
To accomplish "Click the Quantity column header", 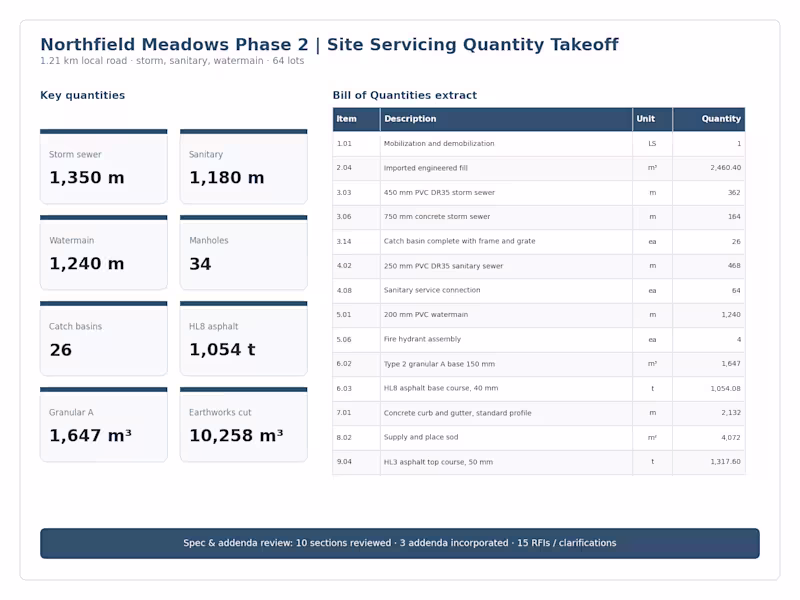I will pos(709,119).
